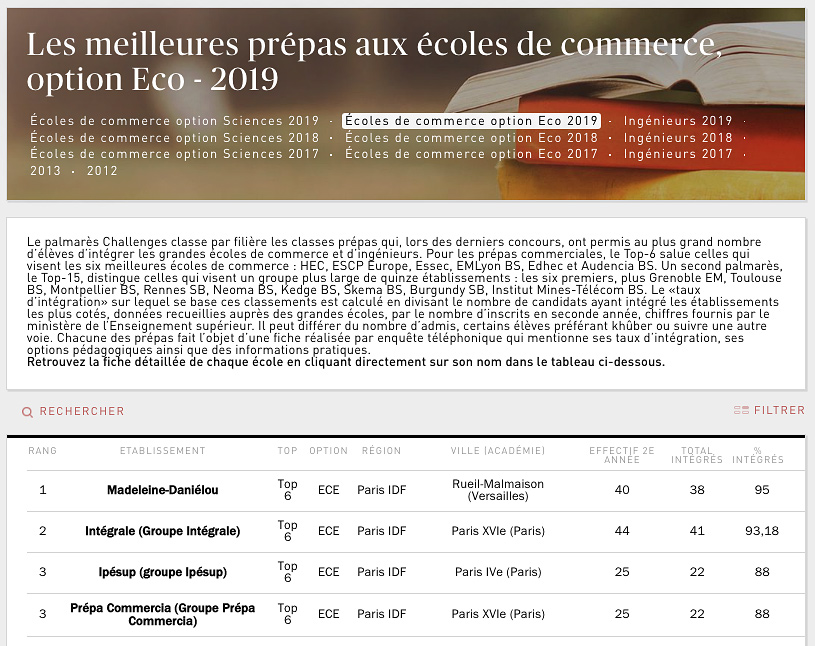Viewport: 815px width, 646px height.
Task: Open Écoles de commerce option Sciences 2019
Action: point(174,121)
